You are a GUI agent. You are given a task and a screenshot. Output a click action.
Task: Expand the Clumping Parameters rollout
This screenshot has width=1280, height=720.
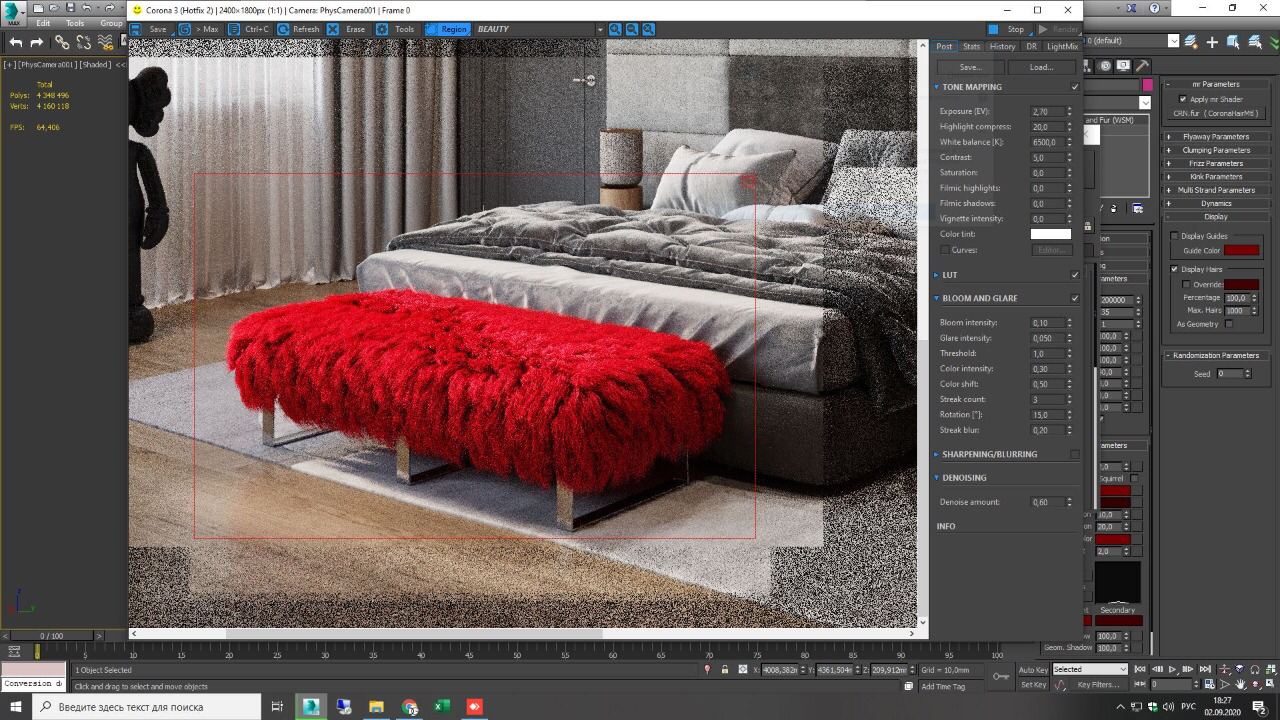pos(1215,150)
